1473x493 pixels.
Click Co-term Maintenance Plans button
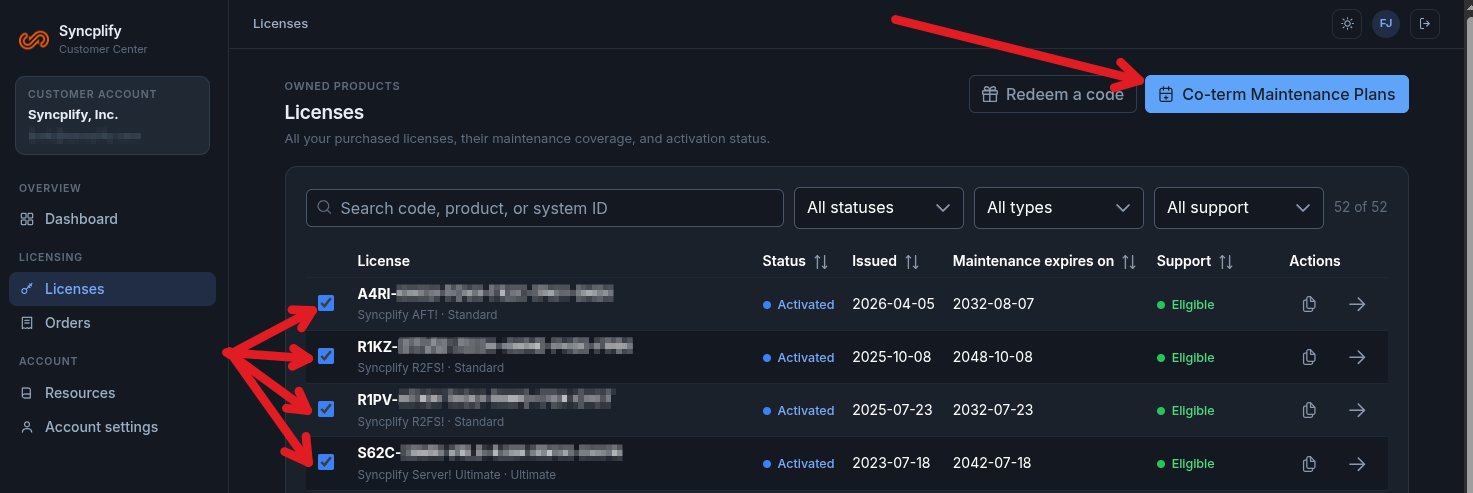pyautogui.click(x=1277, y=94)
